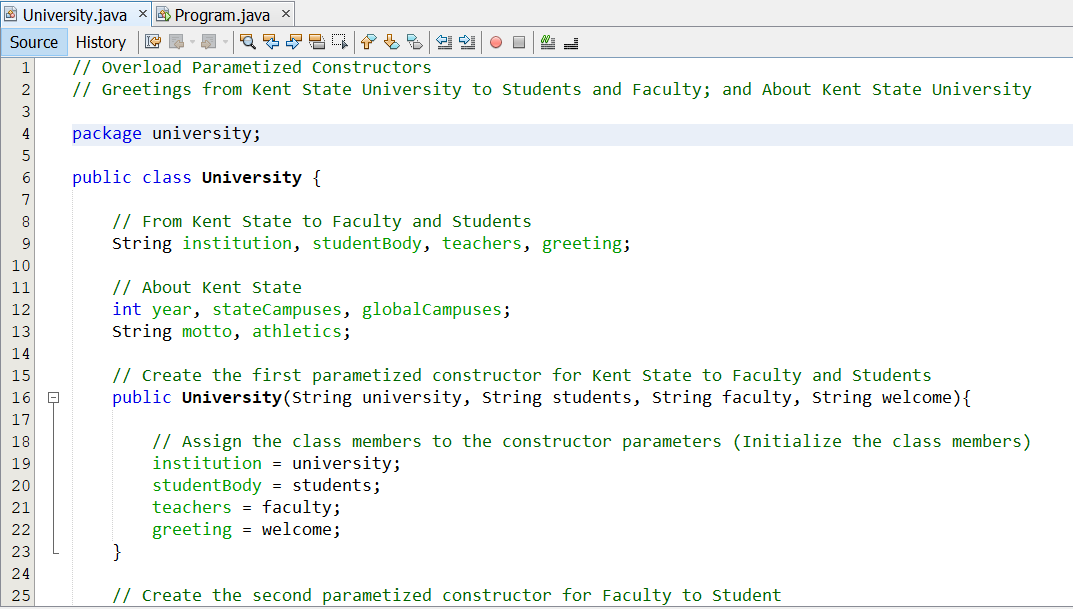Click 'studentBody = students;' statement
Viewport: 1073px width, 609px height.
coord(266,486)
